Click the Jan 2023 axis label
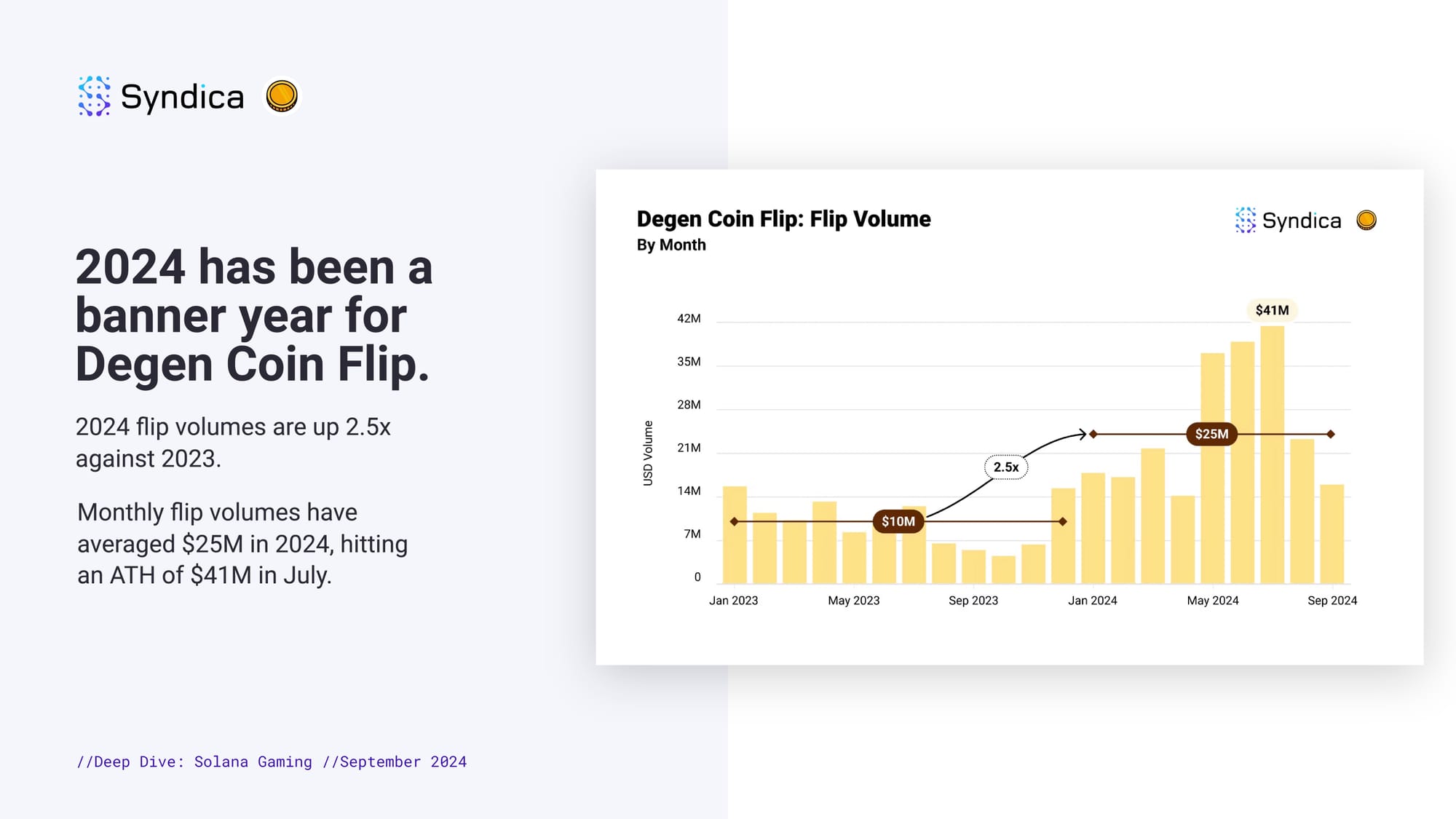 click(734, 601)
